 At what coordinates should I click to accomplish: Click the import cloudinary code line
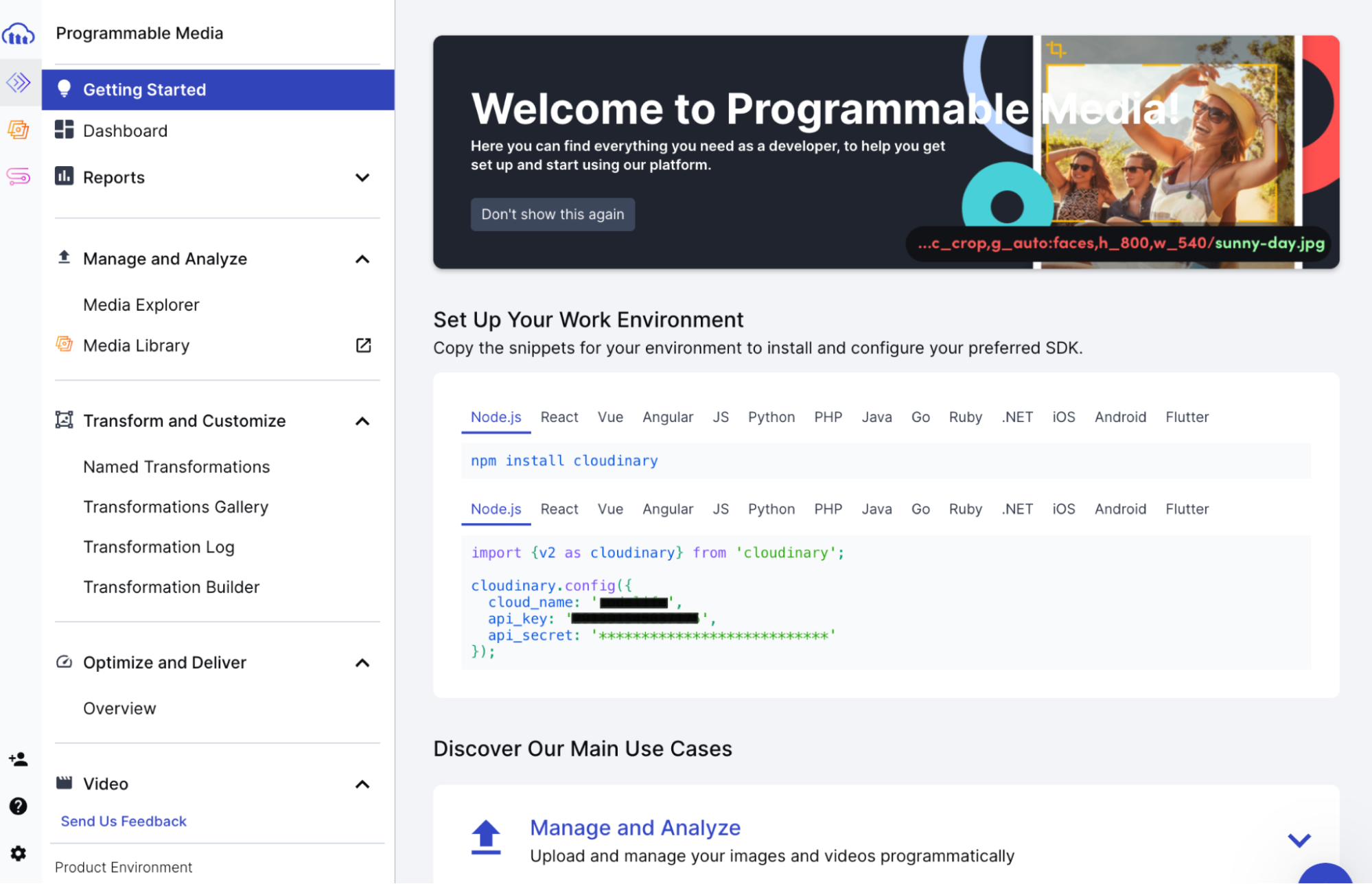(658, 552)
